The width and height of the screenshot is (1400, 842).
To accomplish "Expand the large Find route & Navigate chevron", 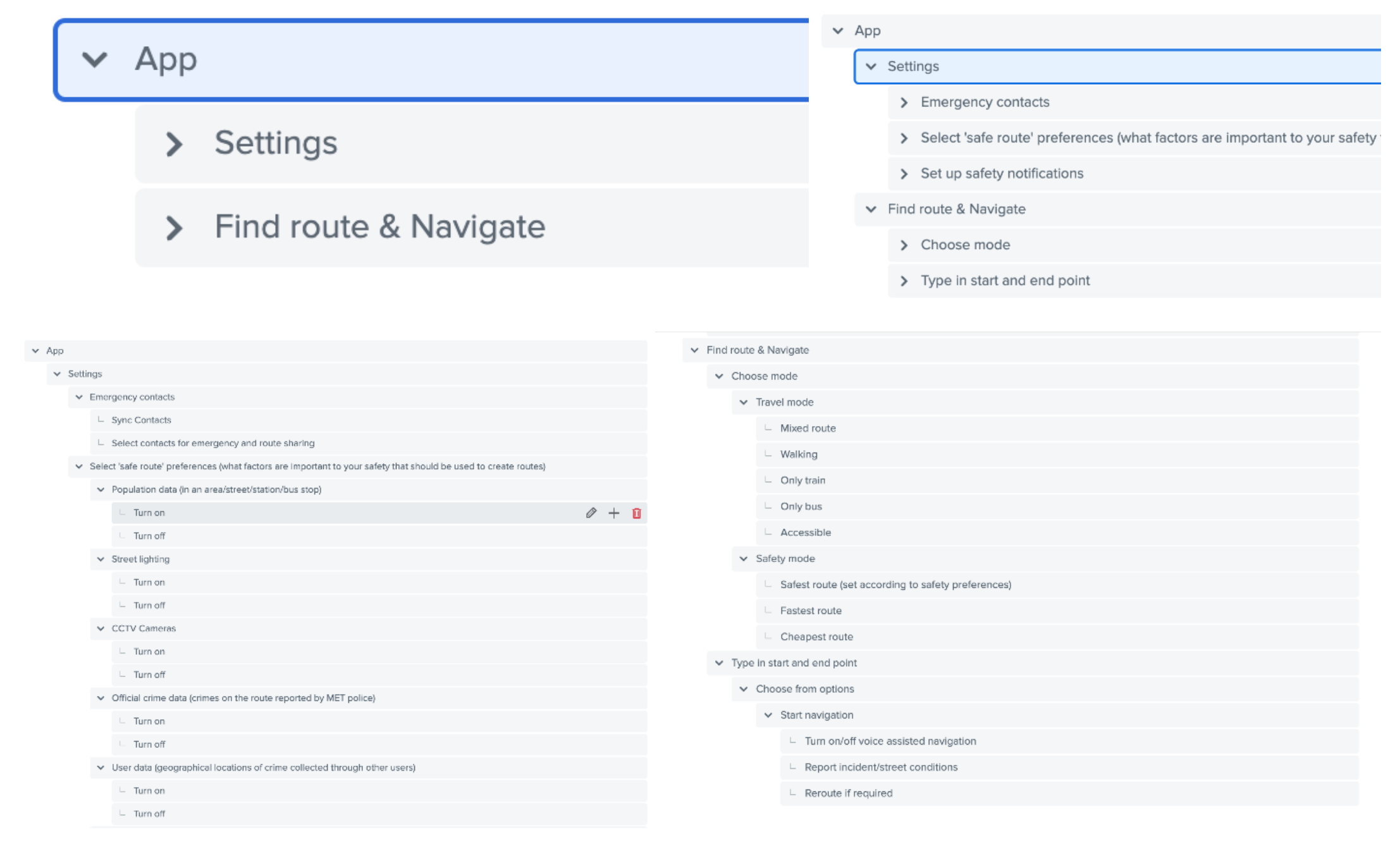I will [174, 228].
